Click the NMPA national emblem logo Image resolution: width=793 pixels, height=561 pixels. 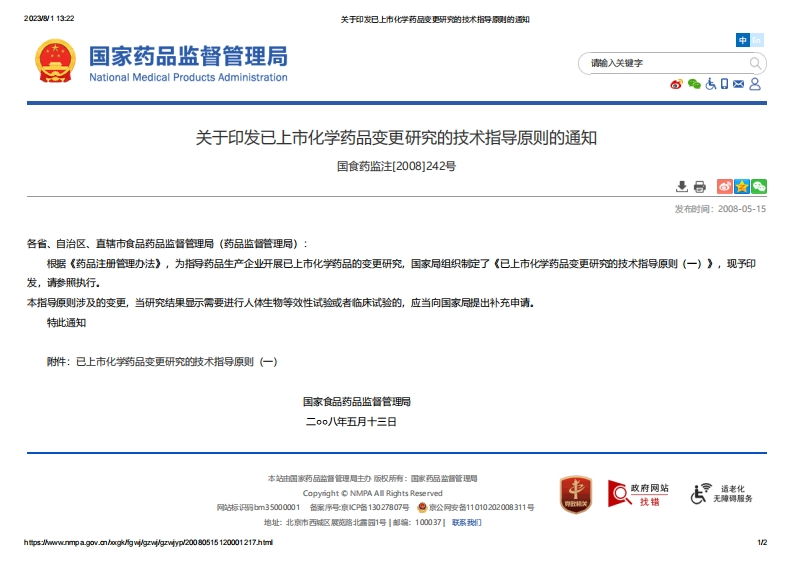(55, 62)
